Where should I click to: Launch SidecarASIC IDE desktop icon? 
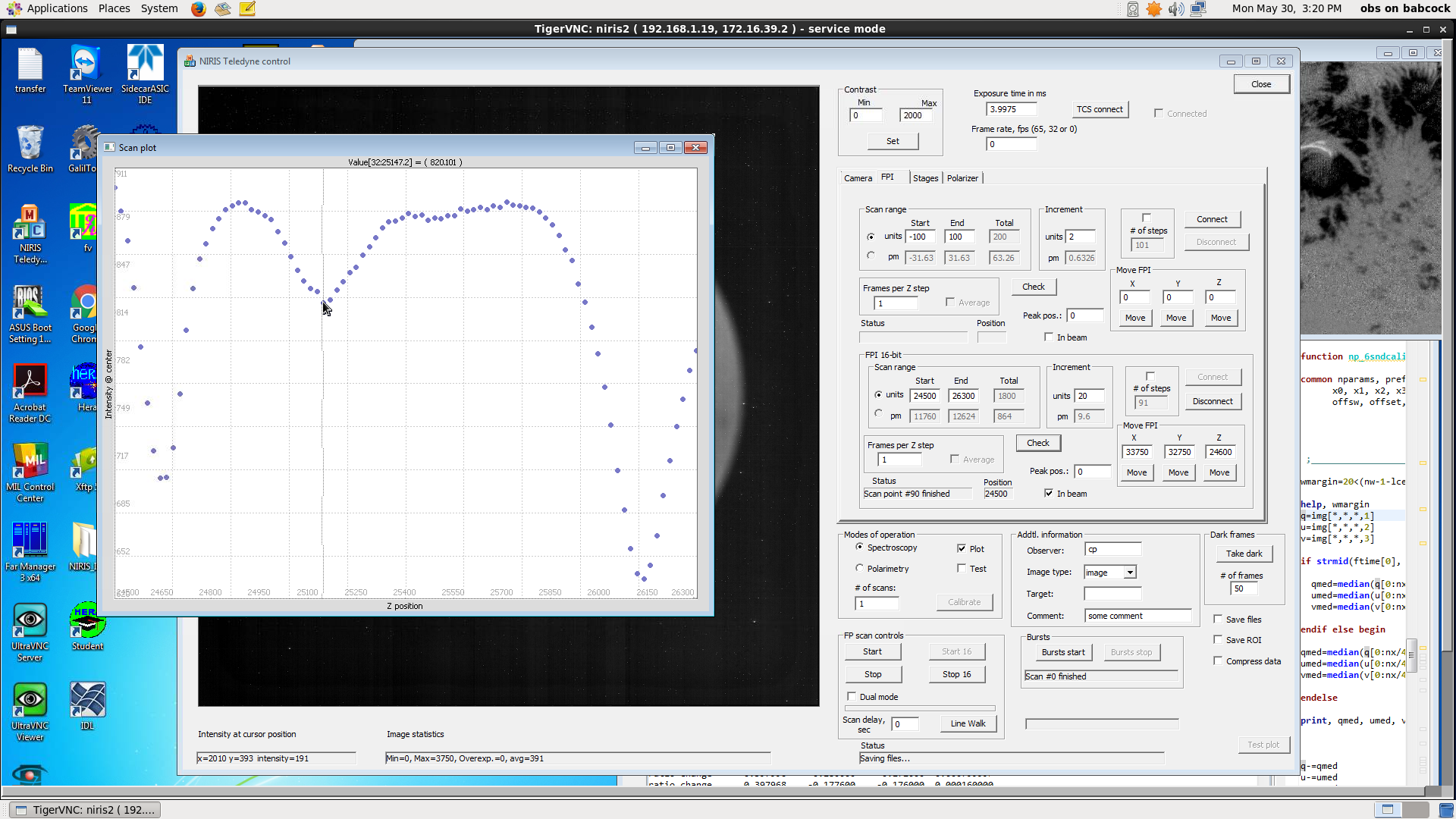[x=145, y=74]
